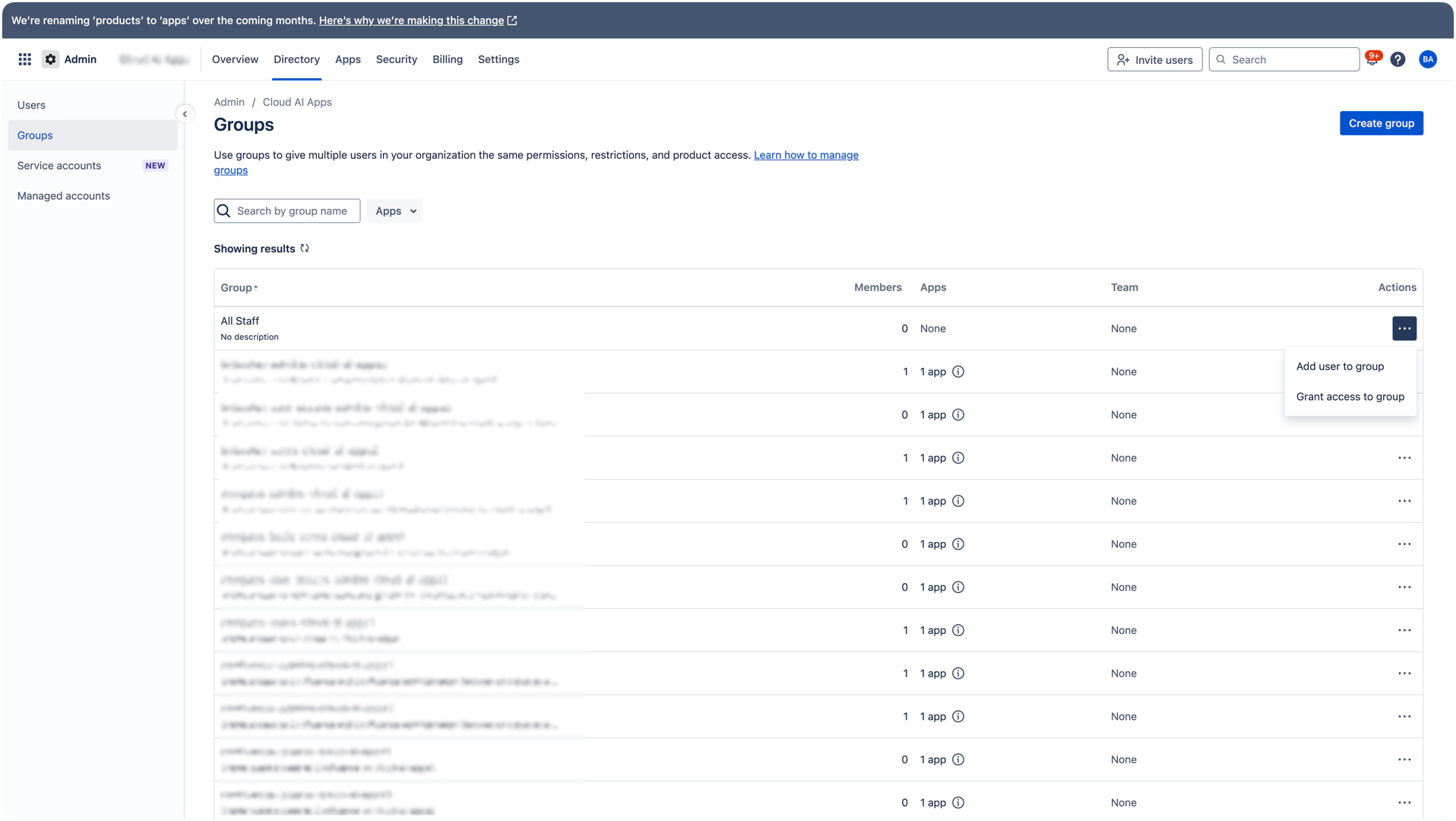
Task: Click the external link icon in the banner
Action: 511,21
